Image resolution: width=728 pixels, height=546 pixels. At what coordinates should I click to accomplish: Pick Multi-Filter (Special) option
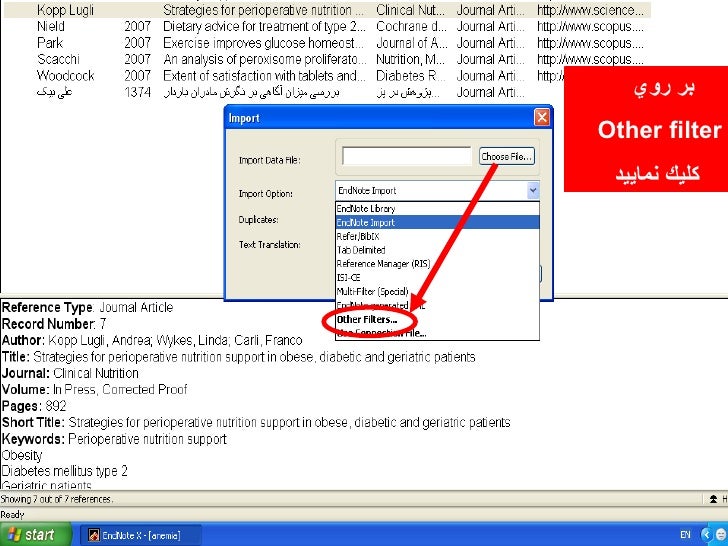[437, 292]
